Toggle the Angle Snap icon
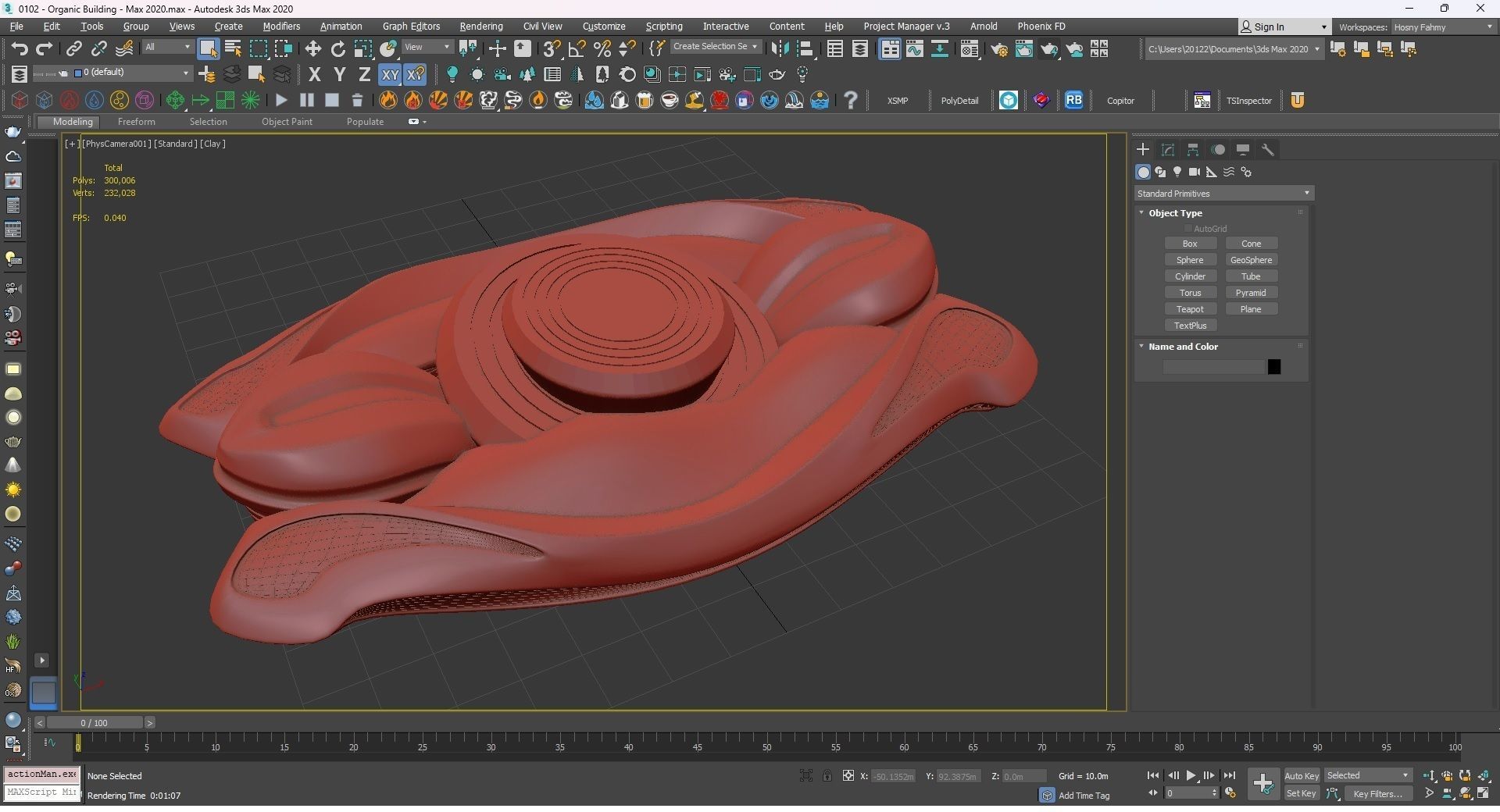Image resolution: width=1500 pixels, height=812 pixels. (577, 49)
